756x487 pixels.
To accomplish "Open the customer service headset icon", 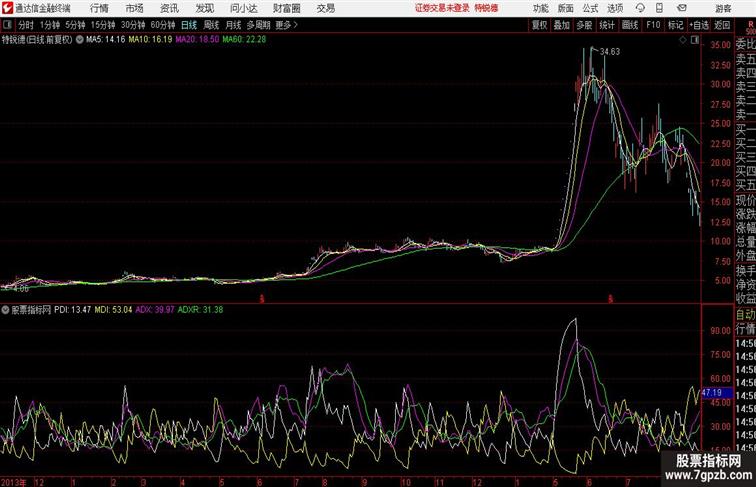I will 640,8.
